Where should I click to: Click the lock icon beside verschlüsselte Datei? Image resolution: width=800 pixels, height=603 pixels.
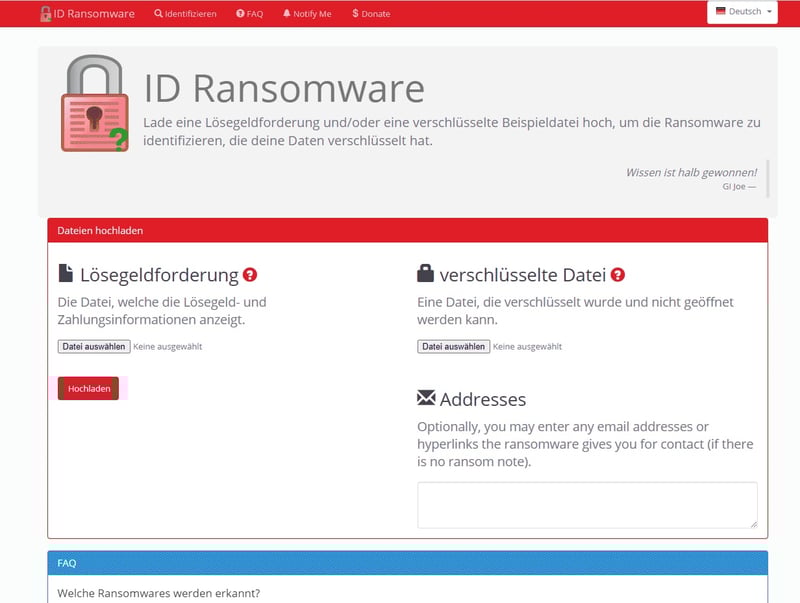[426, 274]
